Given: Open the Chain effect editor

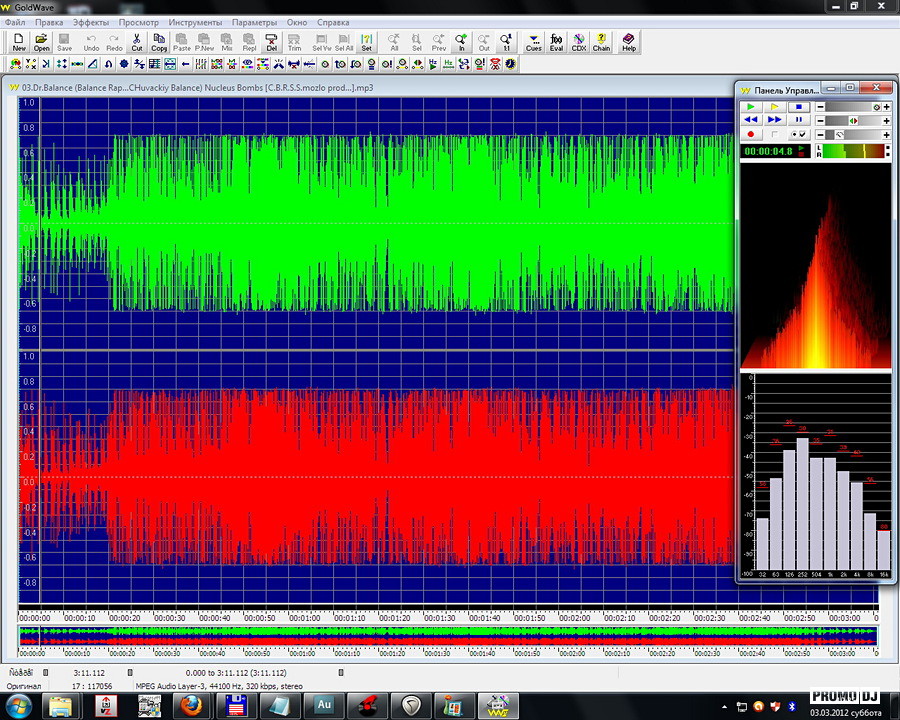Looking at the screenshot, I should [601, 42].
